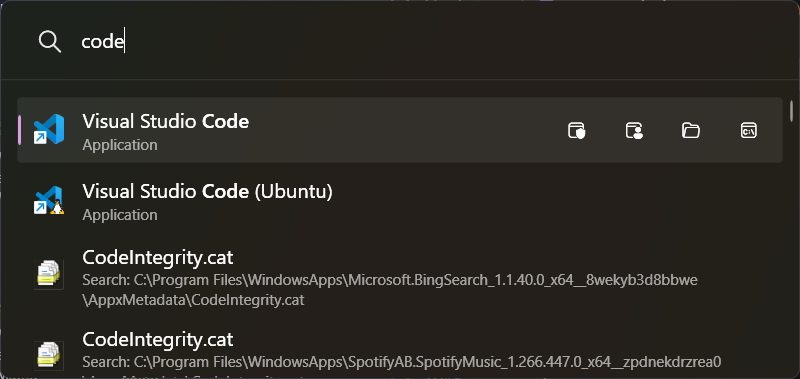The image size is (800, 379).
Task: Click file icon of BingSearch CodeIntegrity.cat
Action: pos(48,275)
